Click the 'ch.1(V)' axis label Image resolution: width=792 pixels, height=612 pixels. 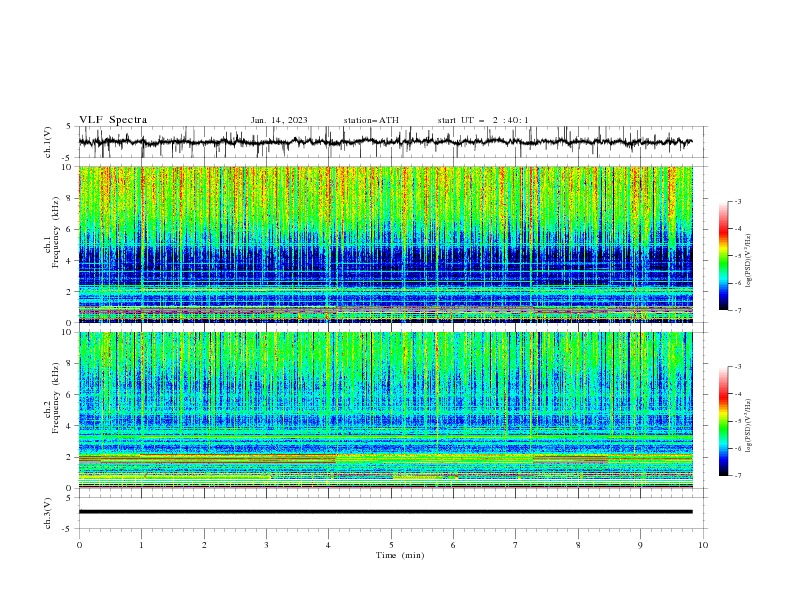48,142
